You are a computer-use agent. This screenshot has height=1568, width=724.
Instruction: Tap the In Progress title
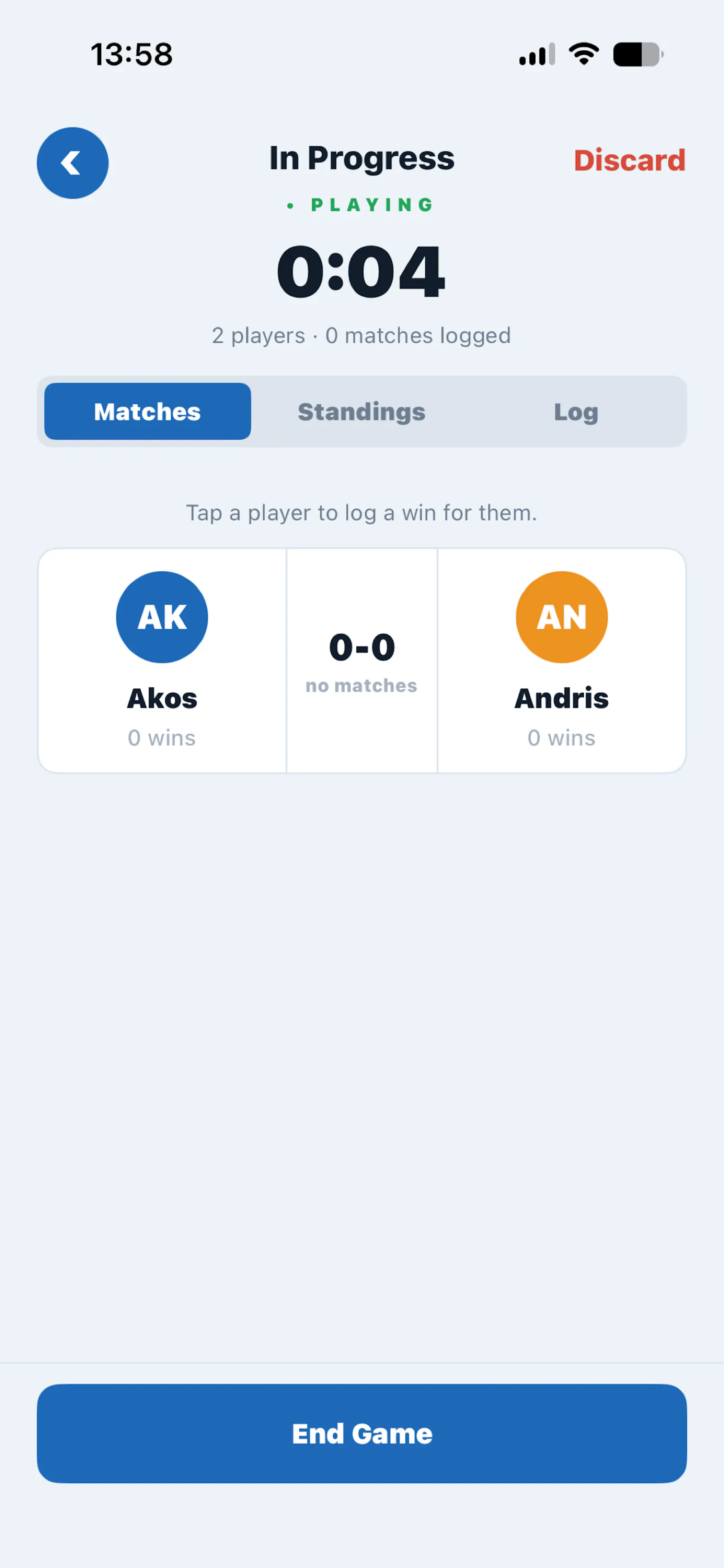(362, 159)
